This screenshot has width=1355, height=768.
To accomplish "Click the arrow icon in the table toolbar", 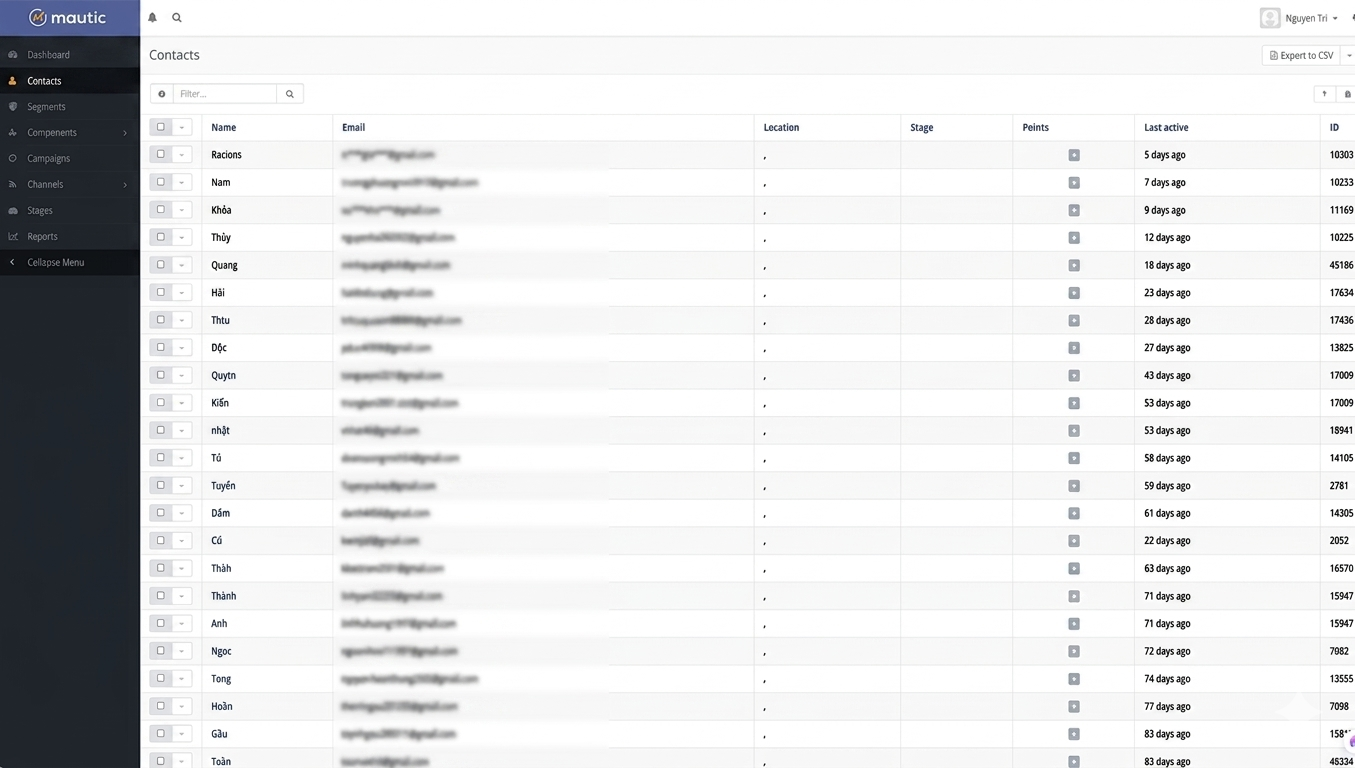I will pos(1324,93).
